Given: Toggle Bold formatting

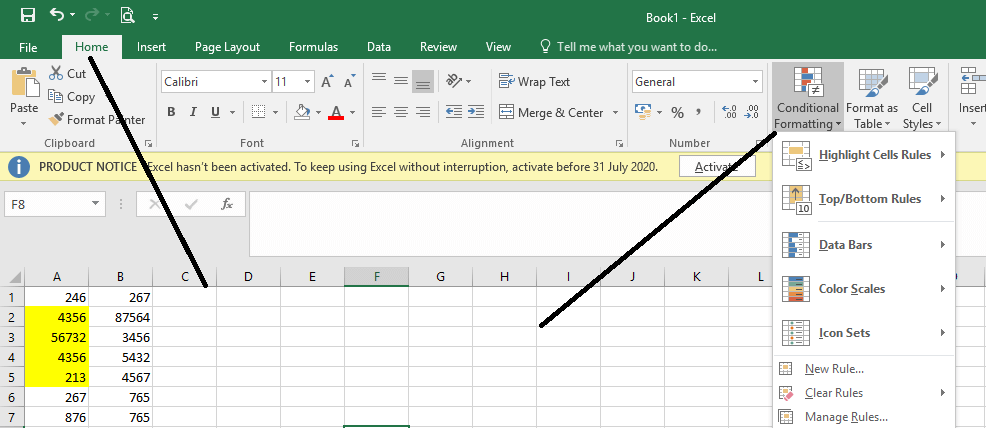Looking at the screenshot, I should click(171, 113).
